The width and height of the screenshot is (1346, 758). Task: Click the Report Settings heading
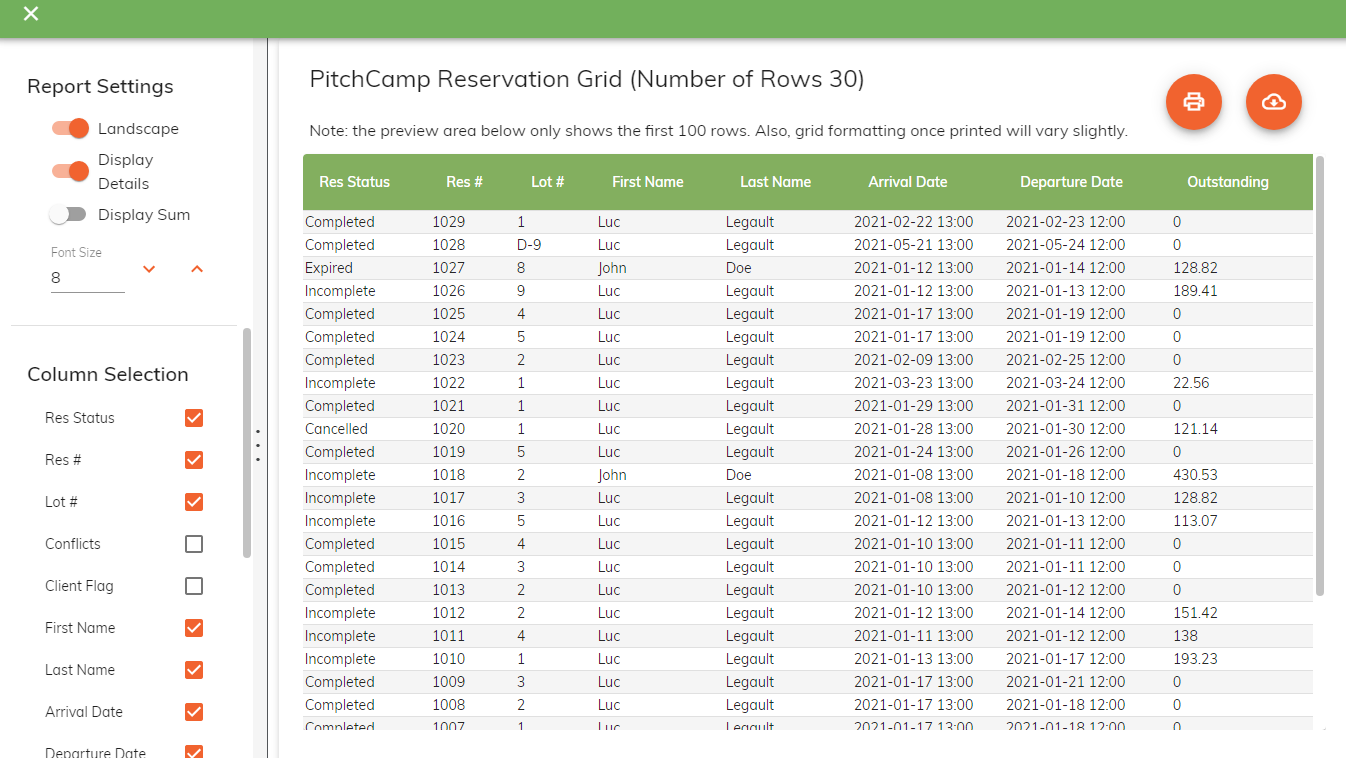pos(100,87)
